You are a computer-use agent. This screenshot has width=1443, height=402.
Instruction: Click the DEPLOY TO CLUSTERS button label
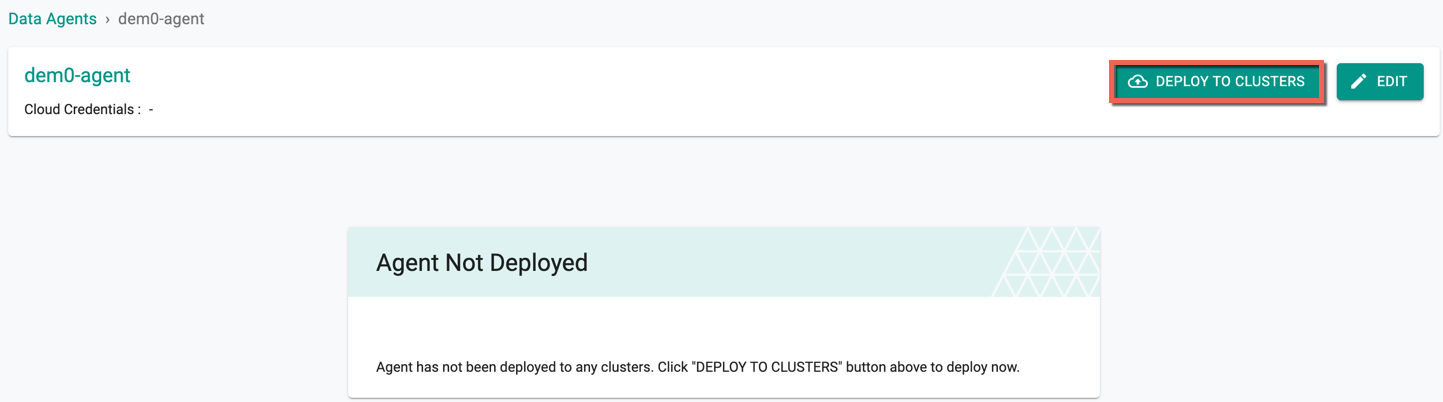[x=1230, y=82]
